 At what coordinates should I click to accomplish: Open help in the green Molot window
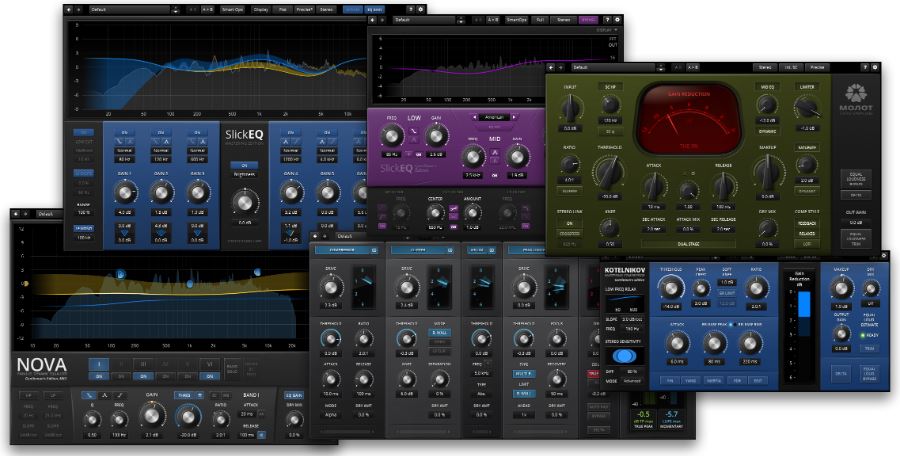pos(865,67)
